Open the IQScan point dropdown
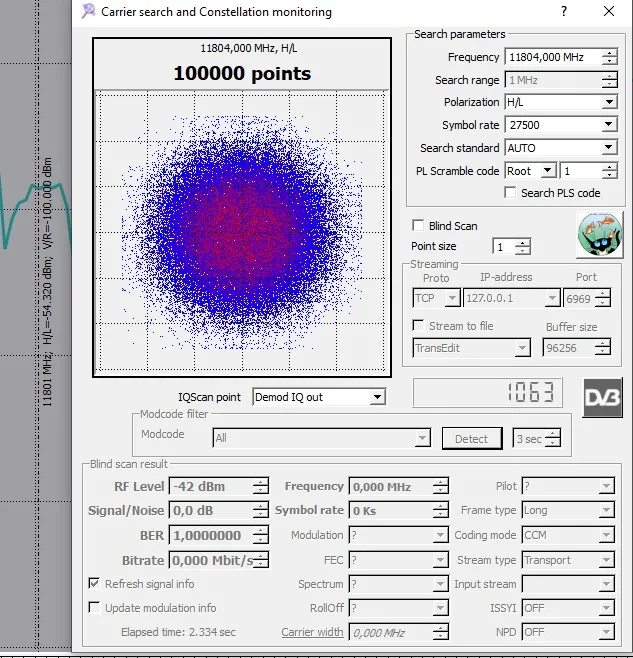Image resolution: width=633 pixels, height=658 pixels. coord(376,397)
